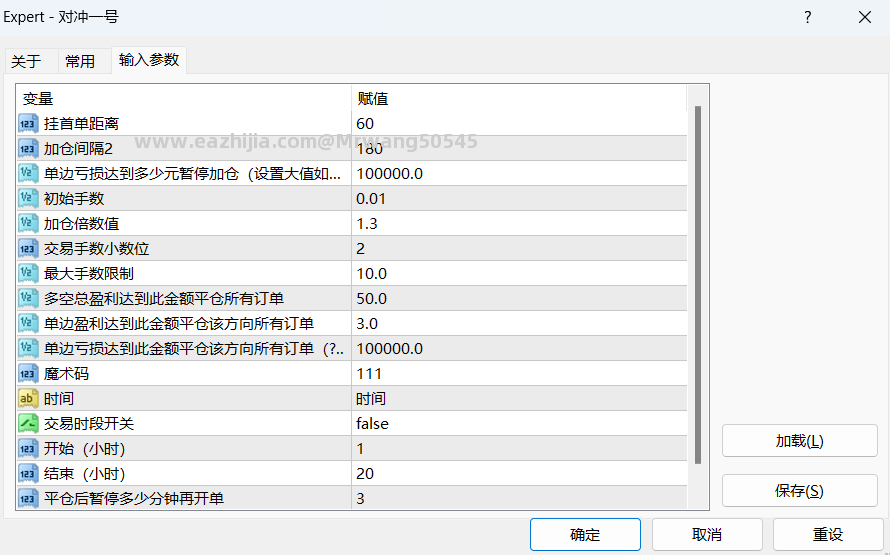Click the 加载(L) button
This screenshot has width=890, height=555.
[800, 441]
